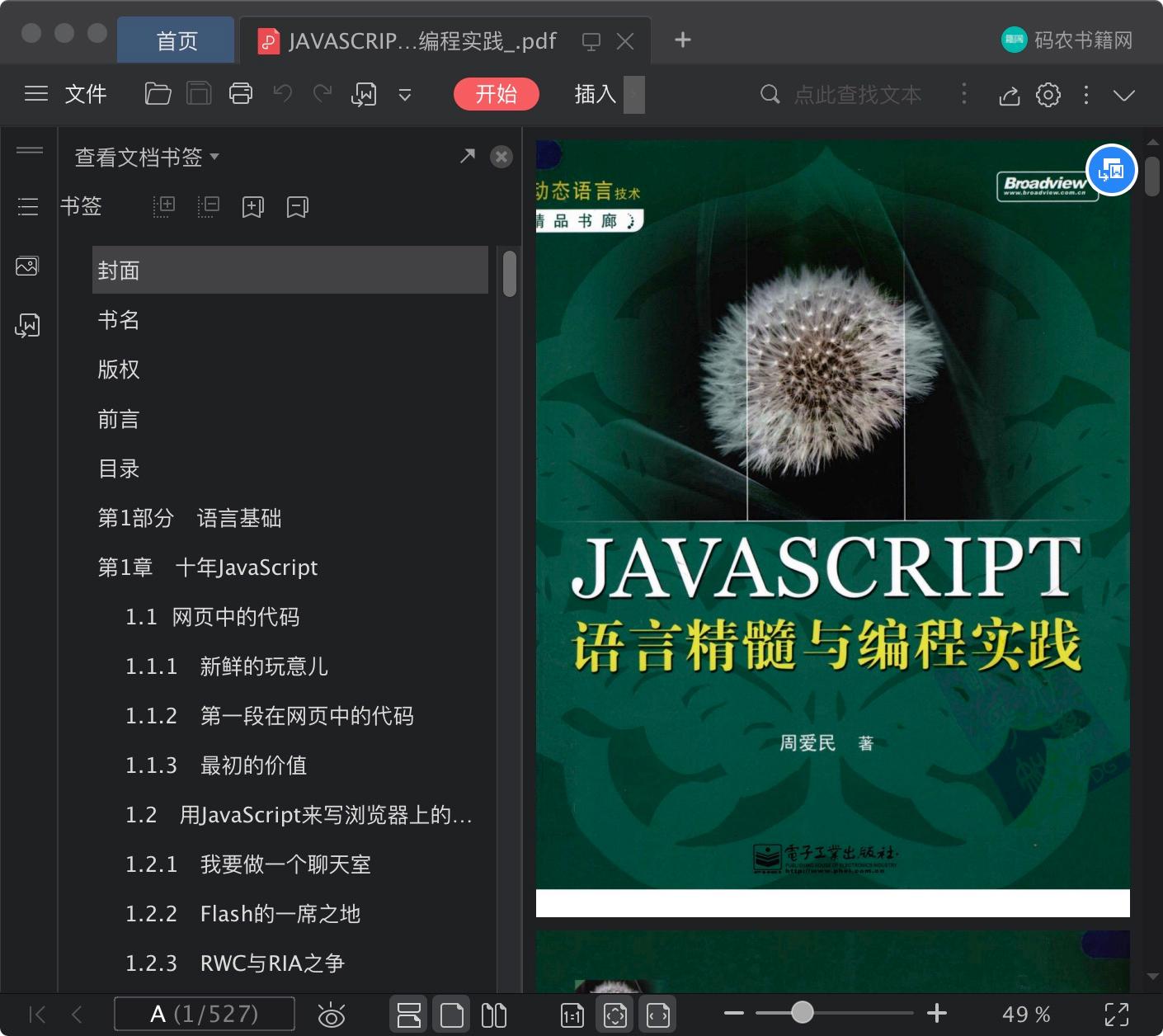
Task: Click the bookmark panel scrollbar thumb
Action: (510, 273)
